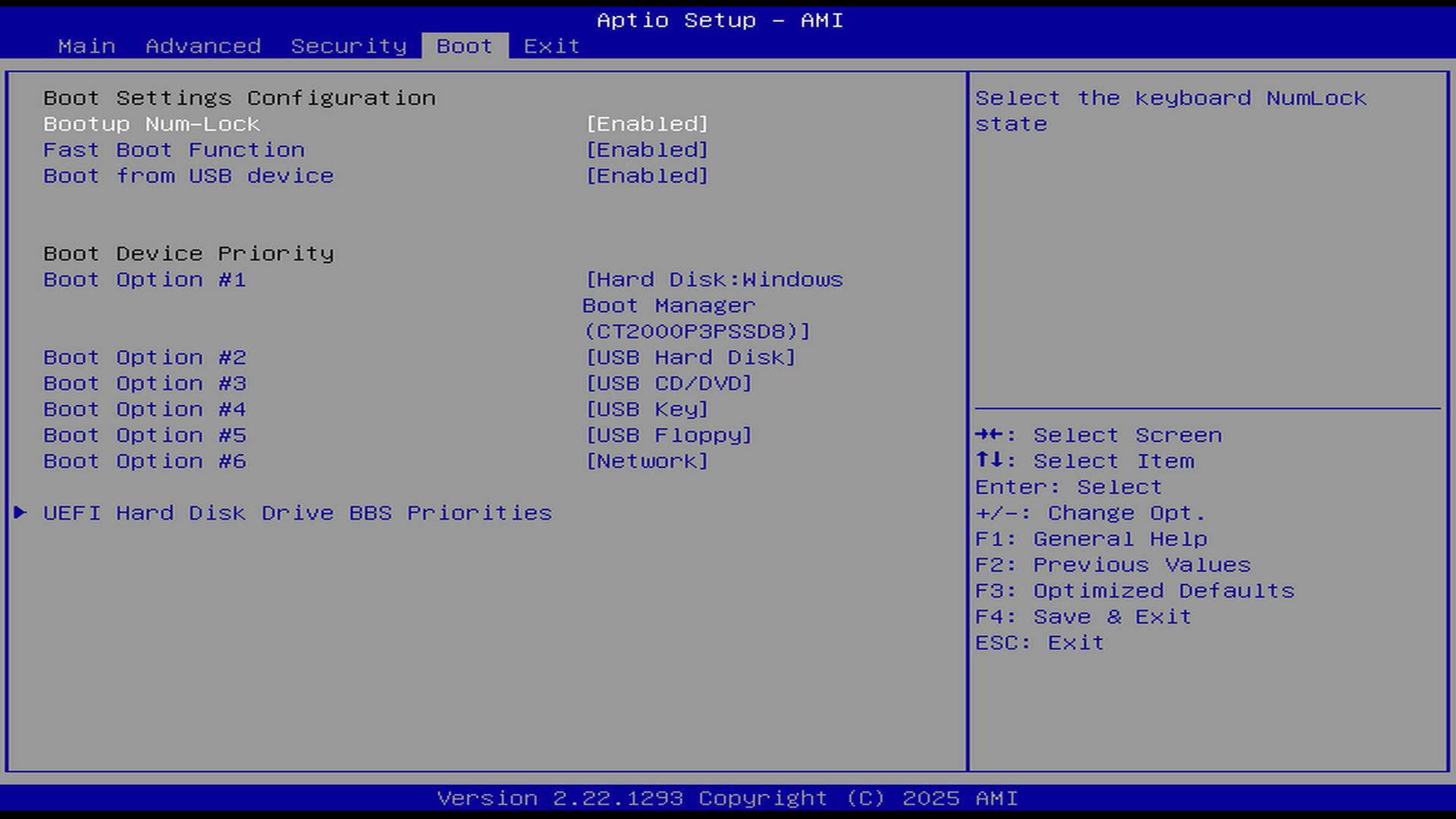Select the Fast Boot Function label
This screenshot has height=819, width=1456.
[x=174, y=150]
